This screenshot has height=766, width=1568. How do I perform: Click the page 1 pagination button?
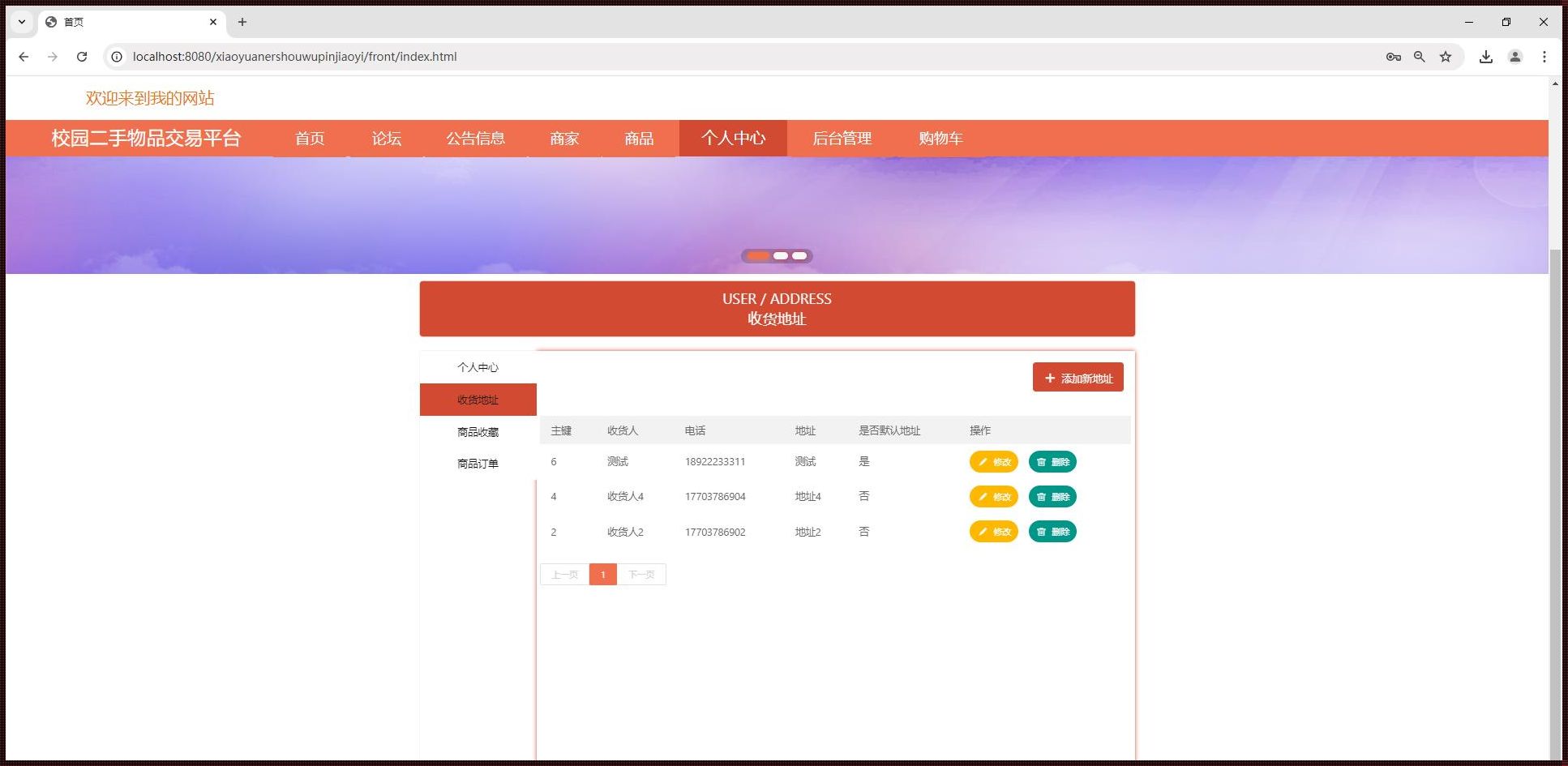(602, 575)
